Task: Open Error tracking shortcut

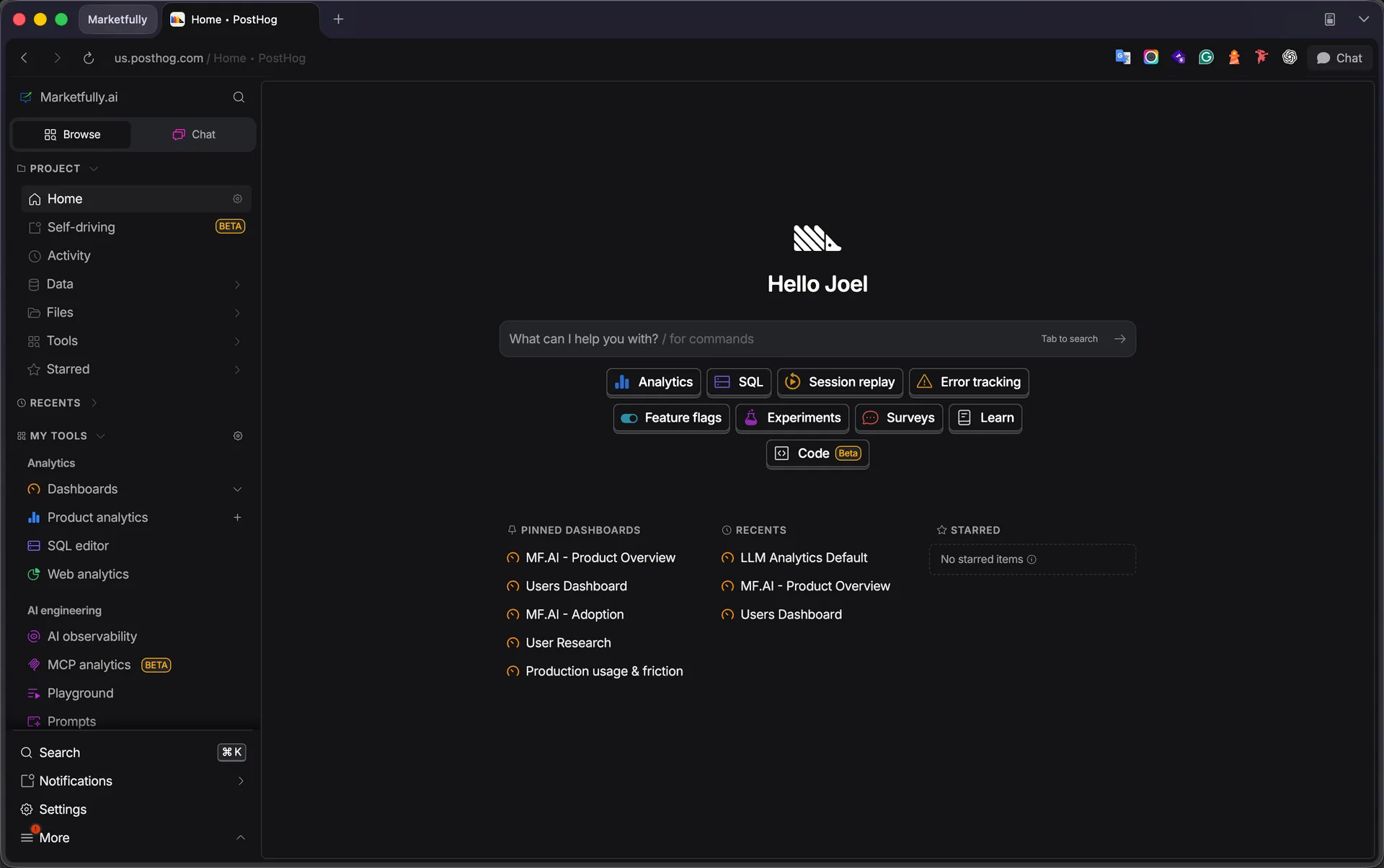Action: (969, 382)
